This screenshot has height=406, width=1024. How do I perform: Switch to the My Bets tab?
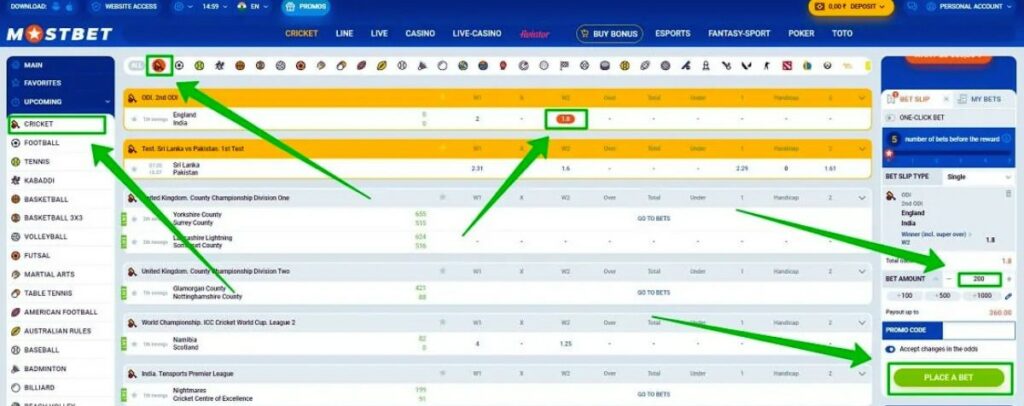pyautogui.click(x=978, y=99)
